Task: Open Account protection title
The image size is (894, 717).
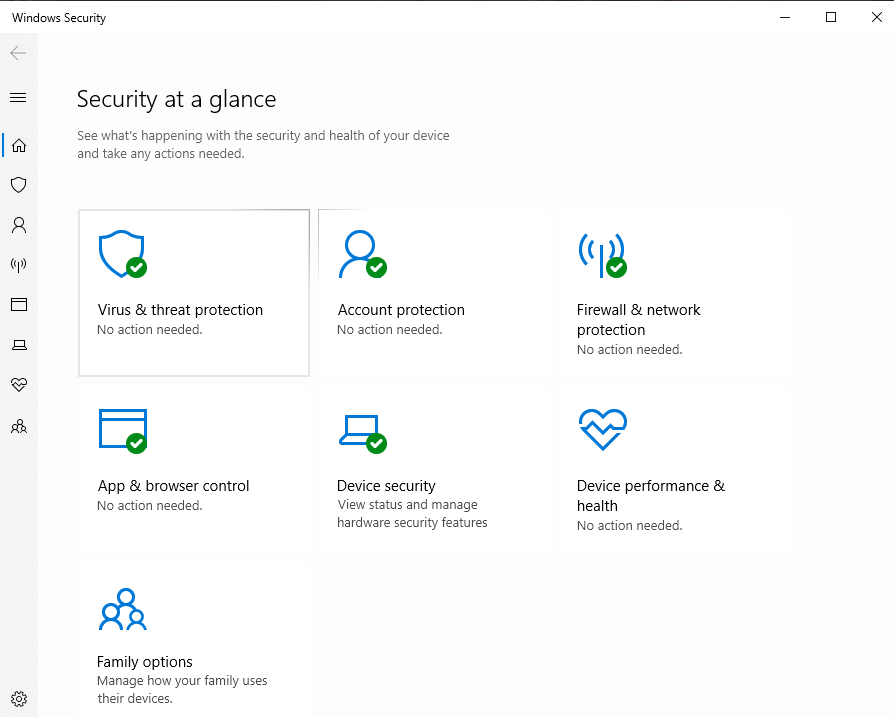Action: (401, 310)
